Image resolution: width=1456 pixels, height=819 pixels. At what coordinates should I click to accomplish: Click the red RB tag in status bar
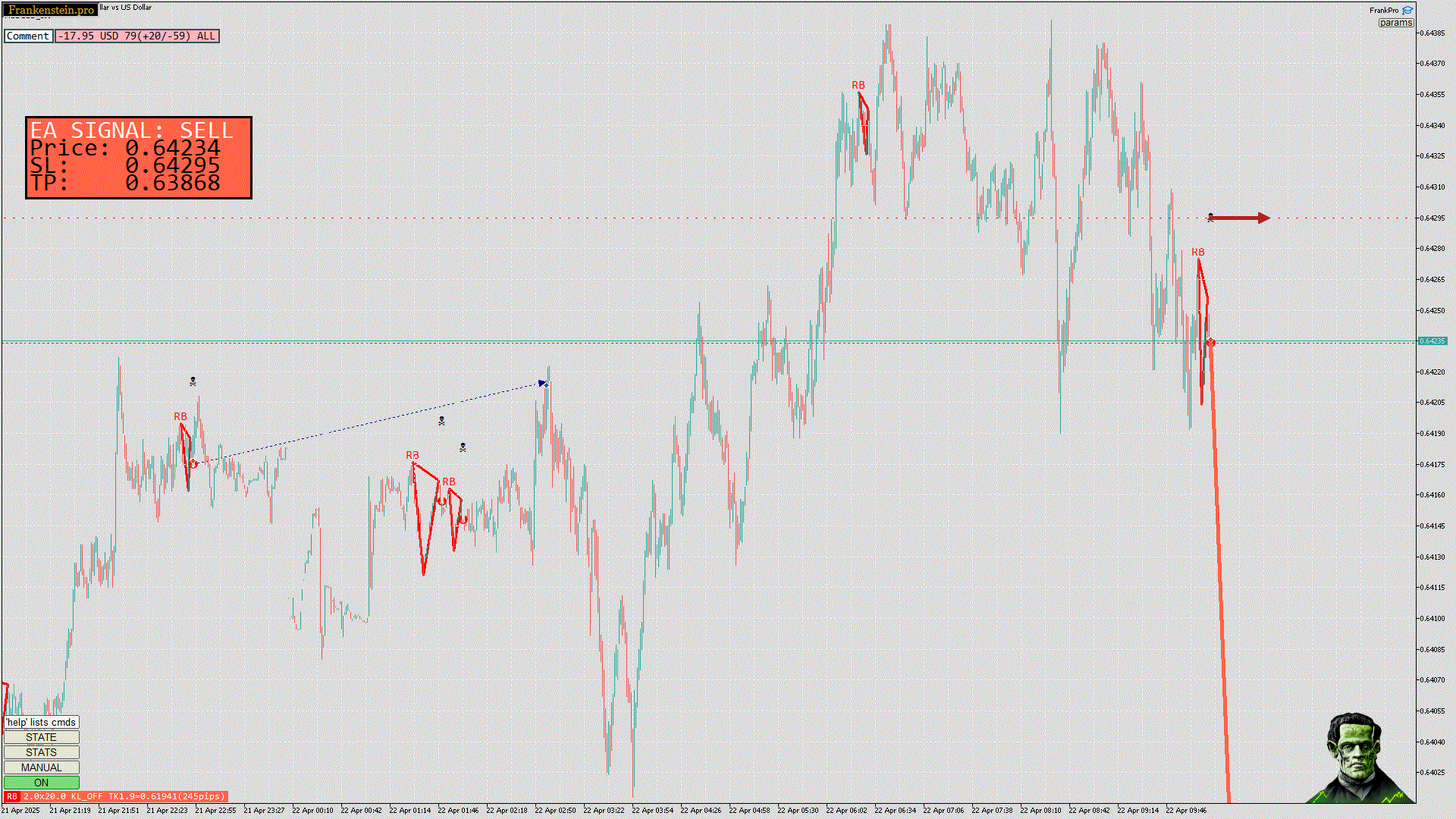pos(12,796)
